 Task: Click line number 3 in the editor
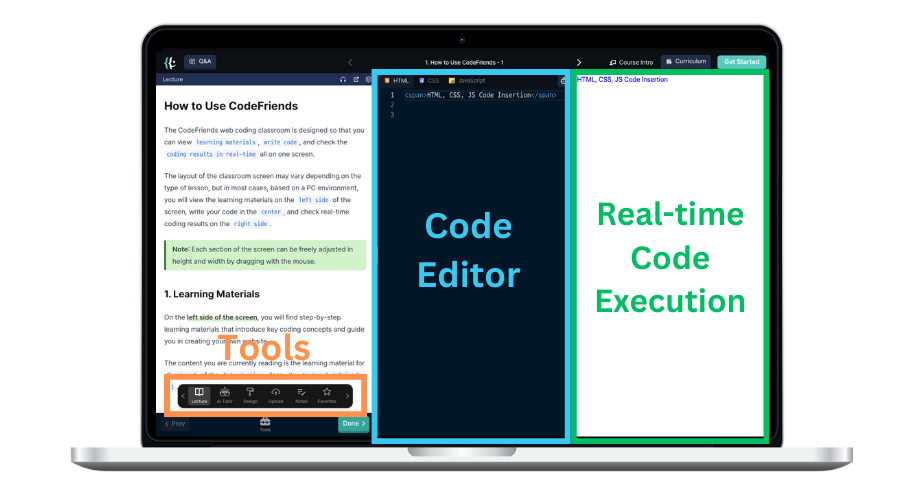[x=392, y=115]
